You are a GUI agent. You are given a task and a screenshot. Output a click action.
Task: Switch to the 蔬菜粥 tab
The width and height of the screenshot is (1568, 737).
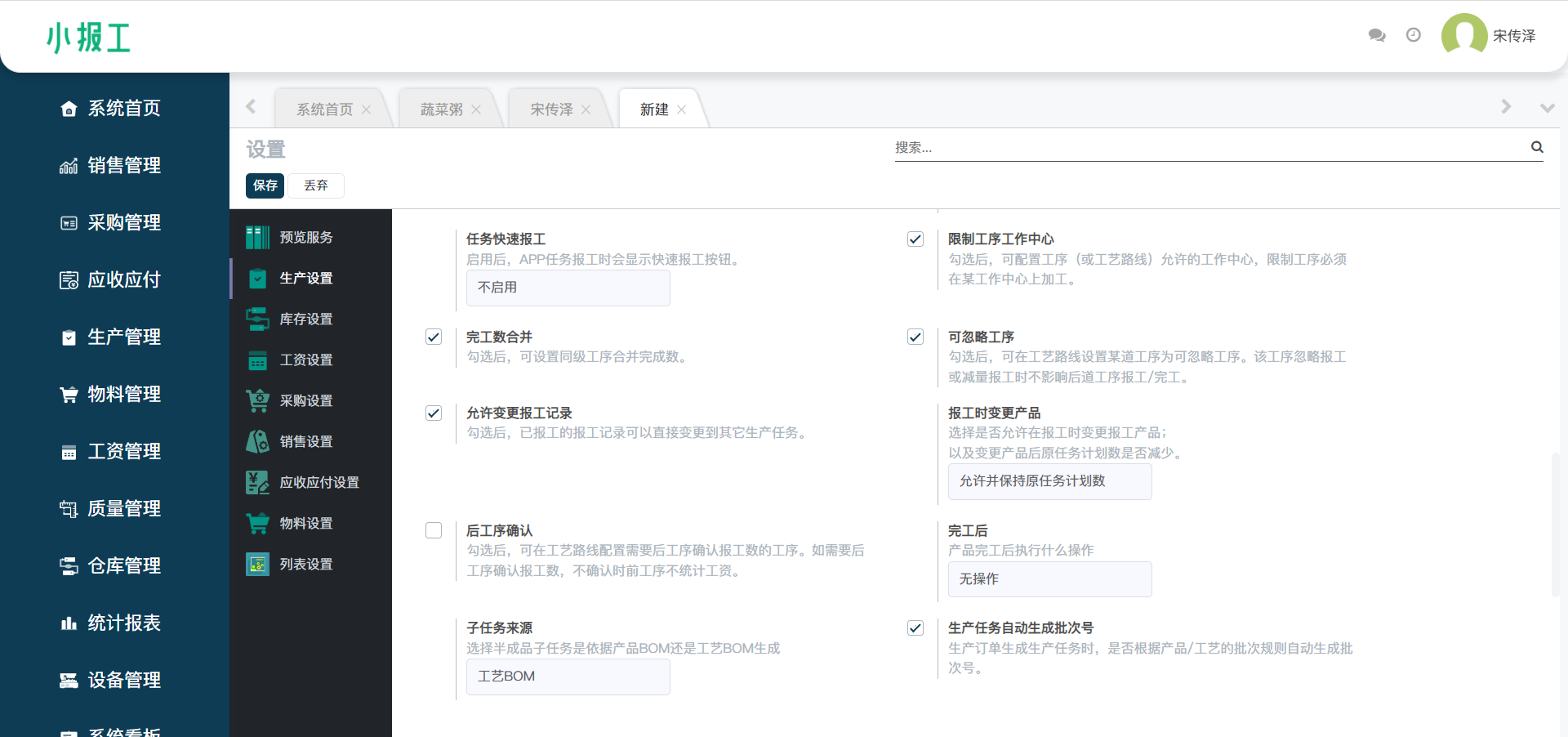tap(442, 109)
